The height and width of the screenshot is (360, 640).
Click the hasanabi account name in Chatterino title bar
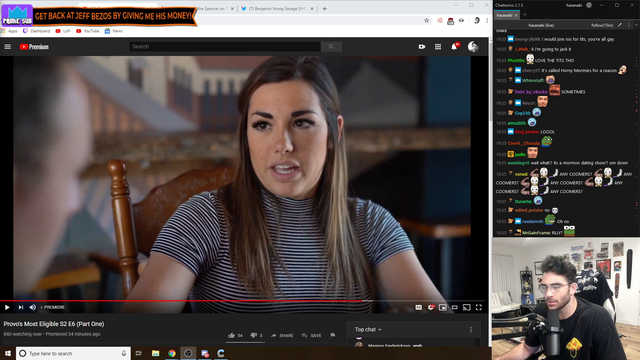(574, 5)
